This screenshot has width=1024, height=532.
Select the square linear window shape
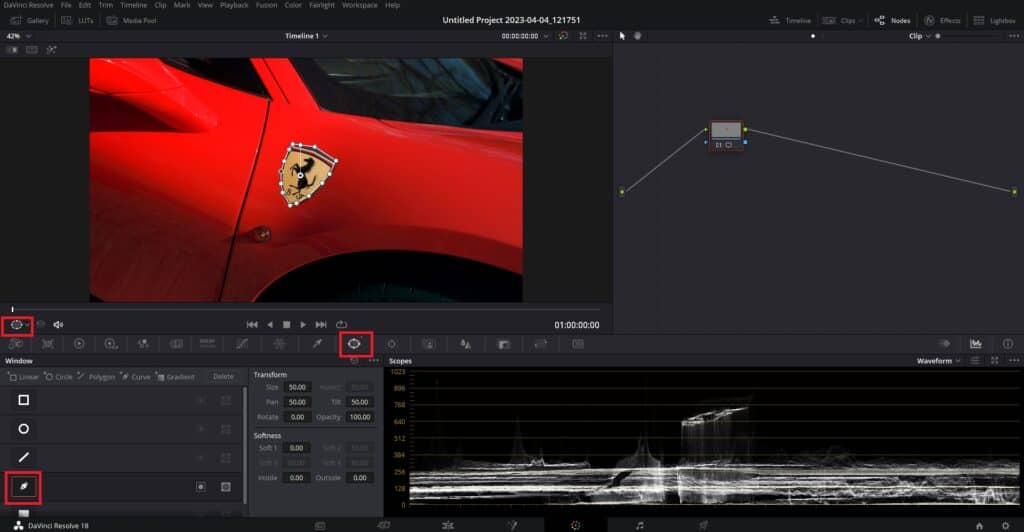[x=24, y=399]
